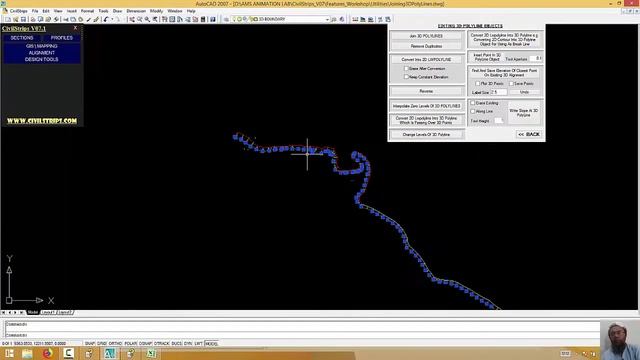The height and width of the screenshot is (360, 640).
Task: Open DESIGN TOOLS in CivilStrips panel
Action: pyautogui.click(x=42, y=59)
